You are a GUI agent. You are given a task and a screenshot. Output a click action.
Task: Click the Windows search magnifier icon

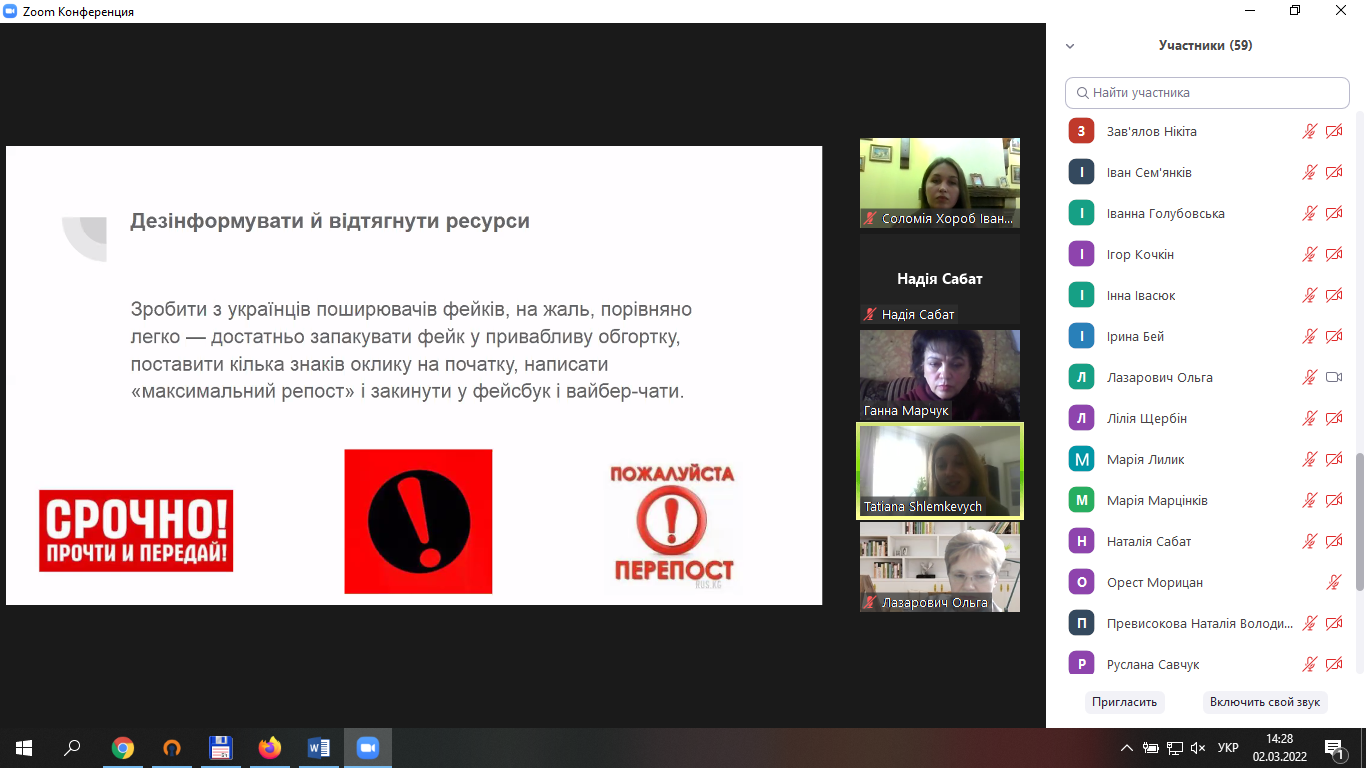(x=73, y=747)
